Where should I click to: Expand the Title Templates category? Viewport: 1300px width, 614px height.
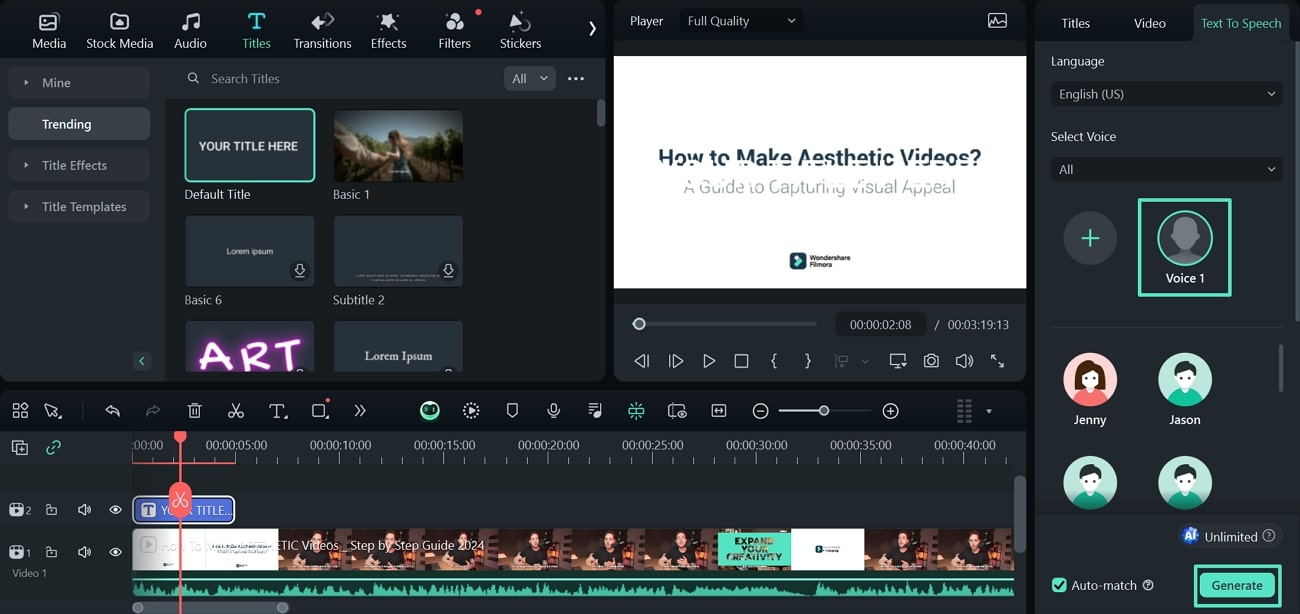coord(79,206)
